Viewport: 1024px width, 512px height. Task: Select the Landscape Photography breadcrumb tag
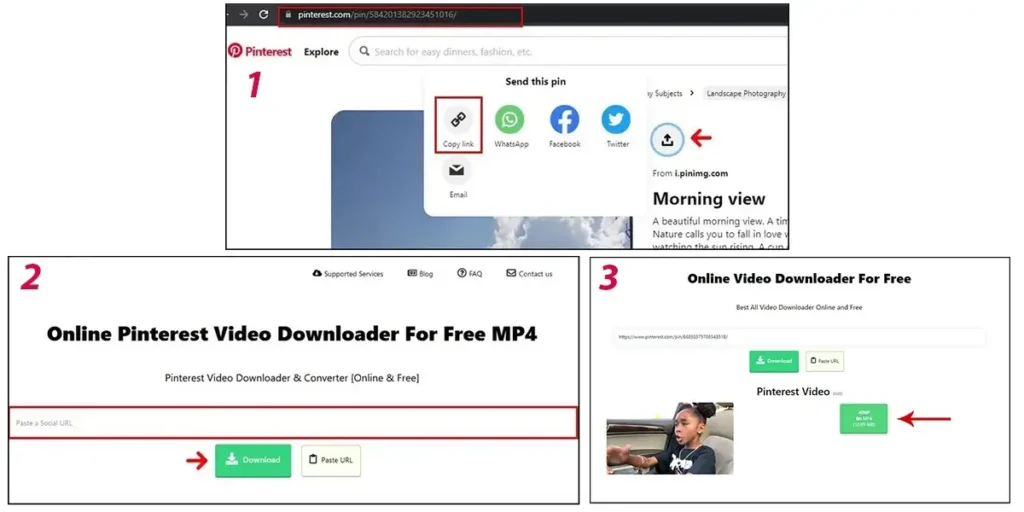746,93
